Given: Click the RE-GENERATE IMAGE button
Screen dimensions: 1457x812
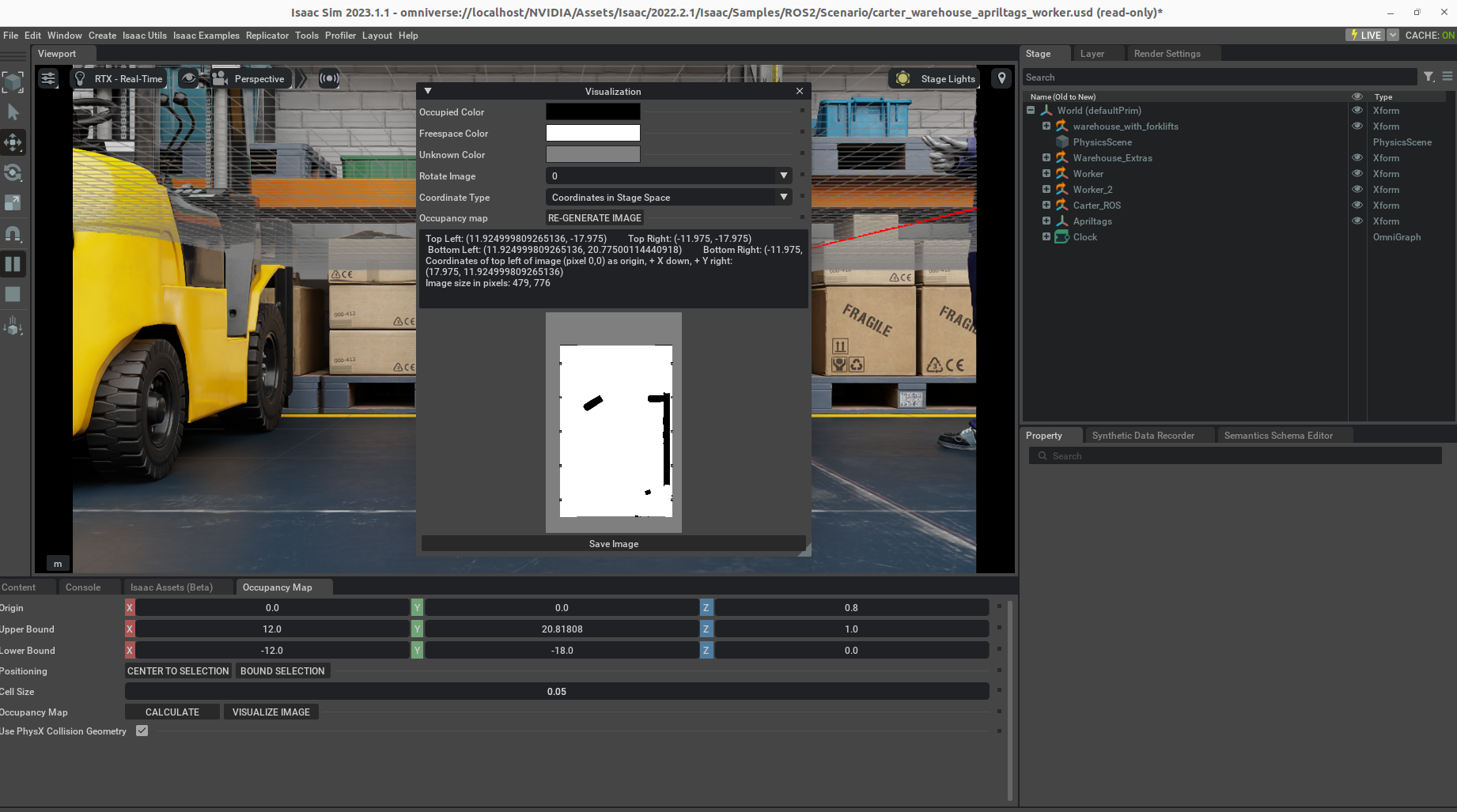Looking at the screenshot, I should [594, 217].
